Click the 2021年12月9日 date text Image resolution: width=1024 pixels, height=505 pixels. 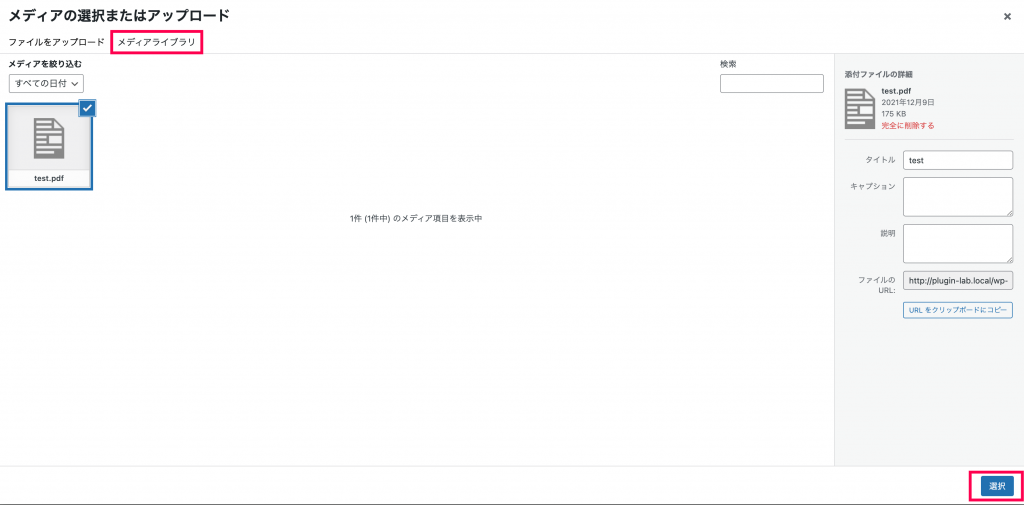908,103
